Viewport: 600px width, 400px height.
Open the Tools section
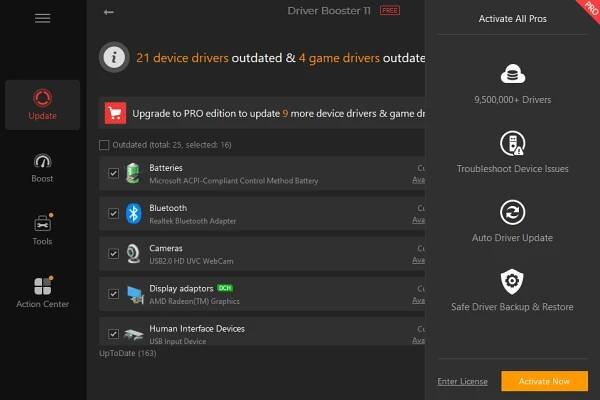(42, 229)
